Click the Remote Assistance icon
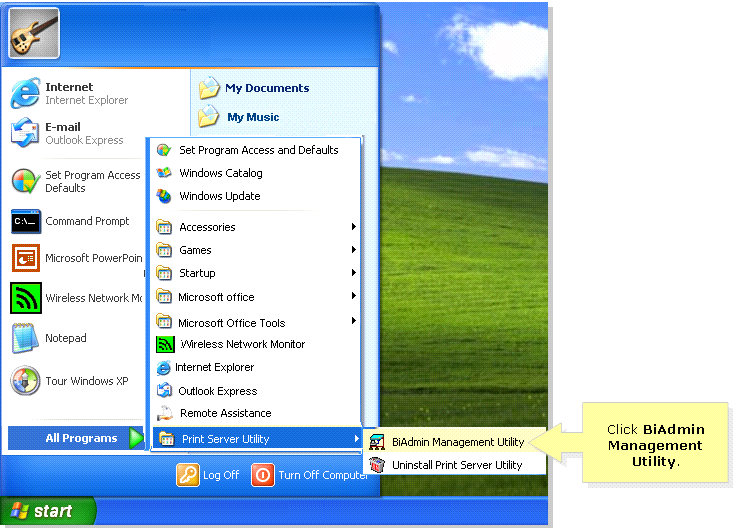 (x=164, y=413)
